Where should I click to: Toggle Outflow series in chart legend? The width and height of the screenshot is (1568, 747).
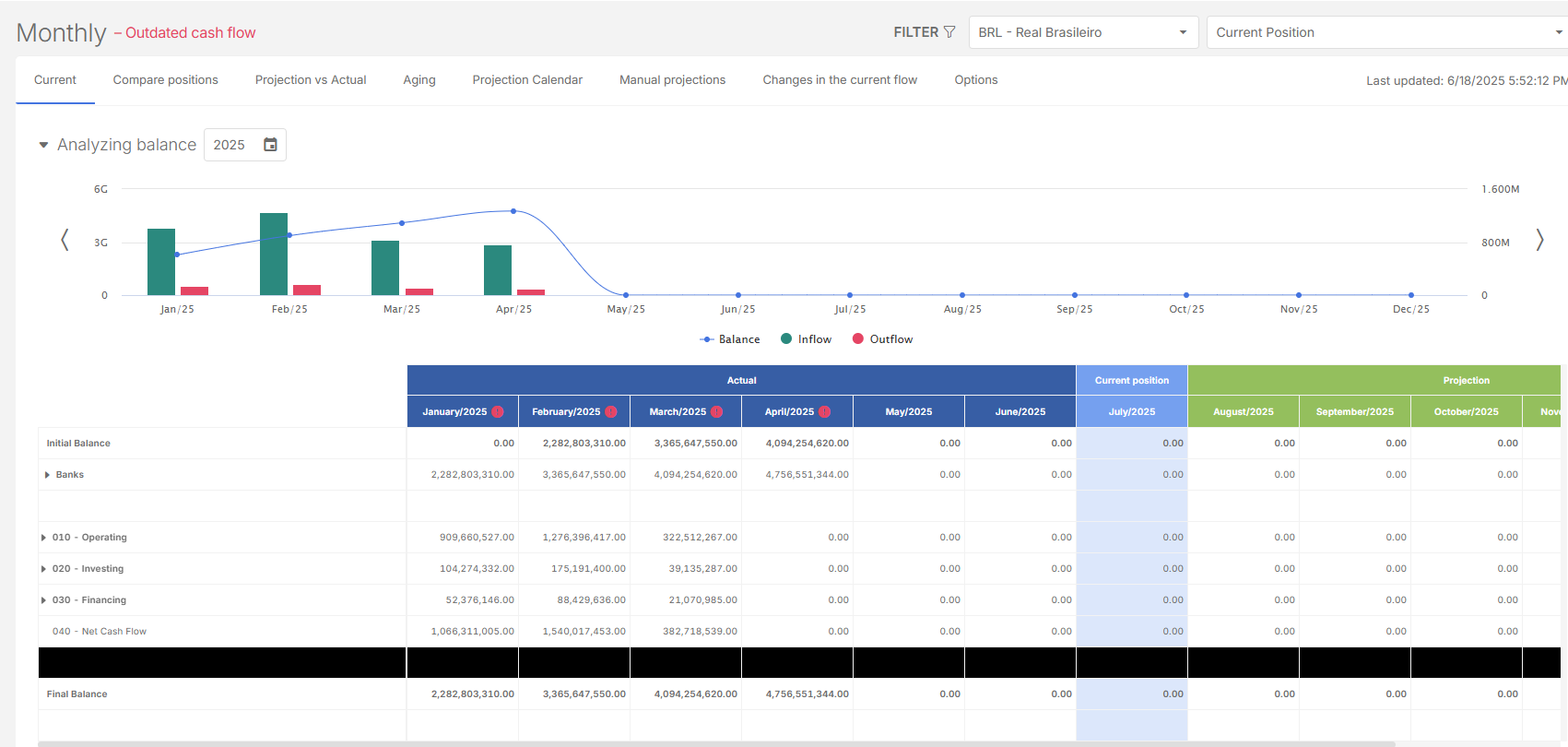[882, 339]
